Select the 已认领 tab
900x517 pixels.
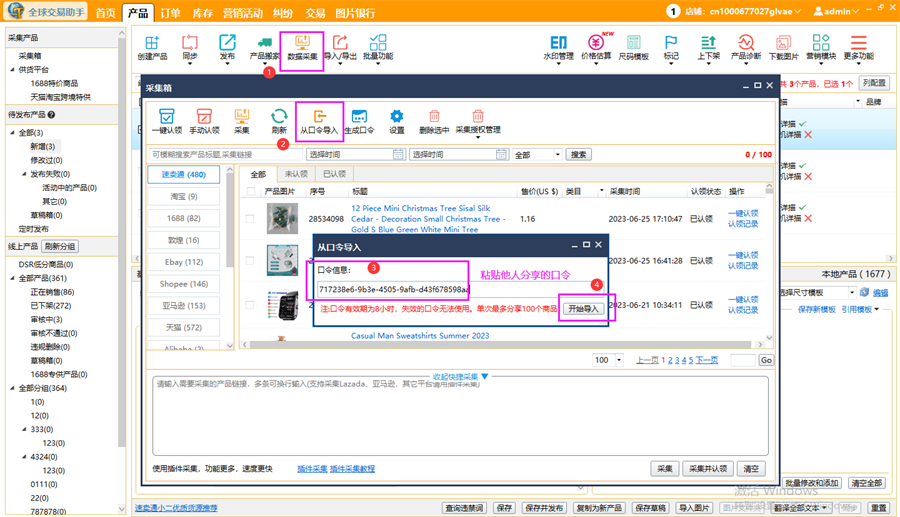coord(334,174)
